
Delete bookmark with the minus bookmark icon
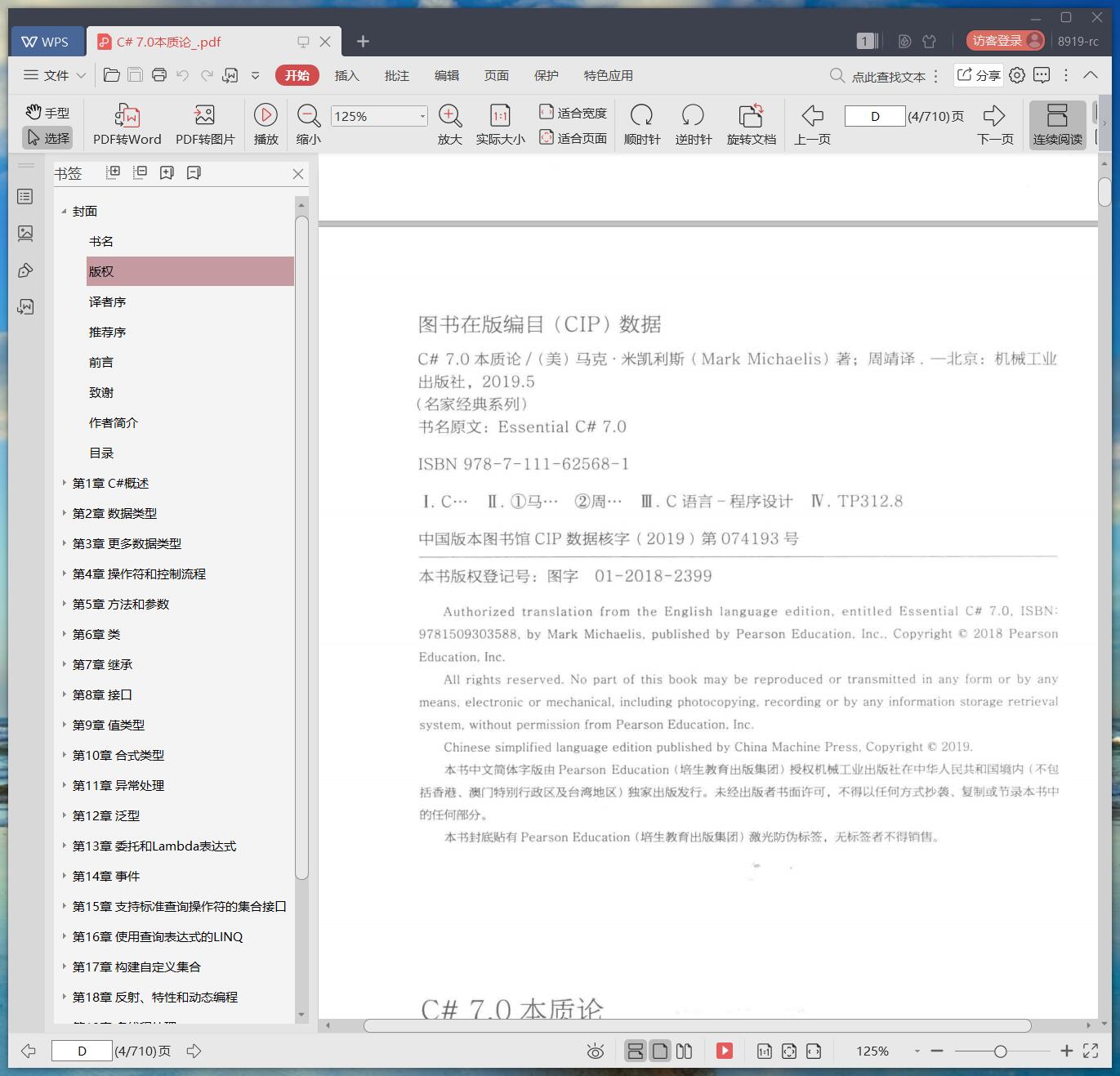[194, 172]
